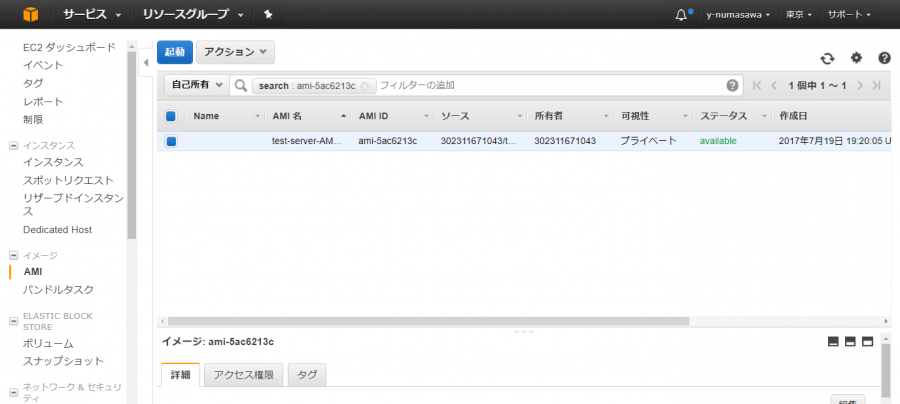Image resolution: width=900 pixels, height=404 pixels.
Task: Open the Name column dropdown arrow
Action: 258,116
